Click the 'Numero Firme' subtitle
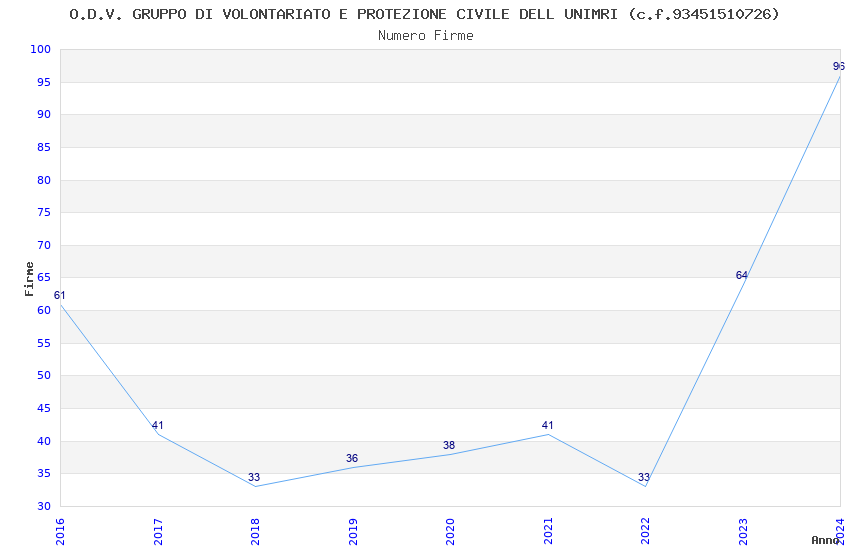The width and height of the screenshot is (850, 550). 425,35
